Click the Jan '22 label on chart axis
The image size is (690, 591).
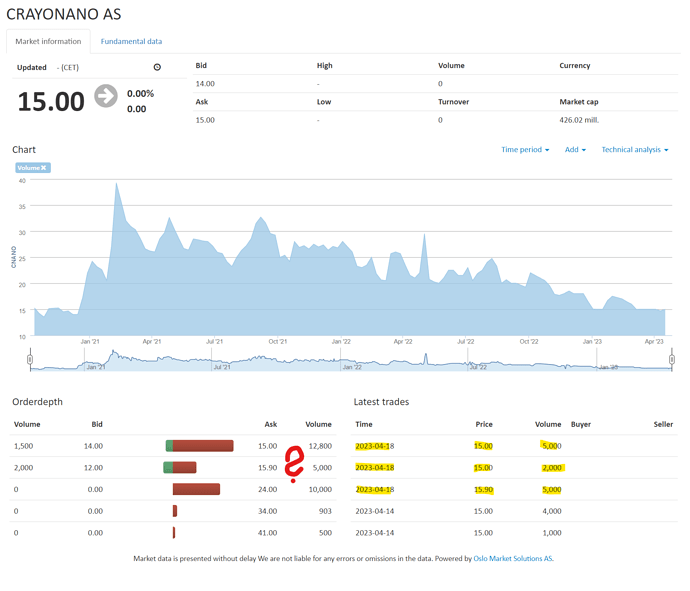341,341
